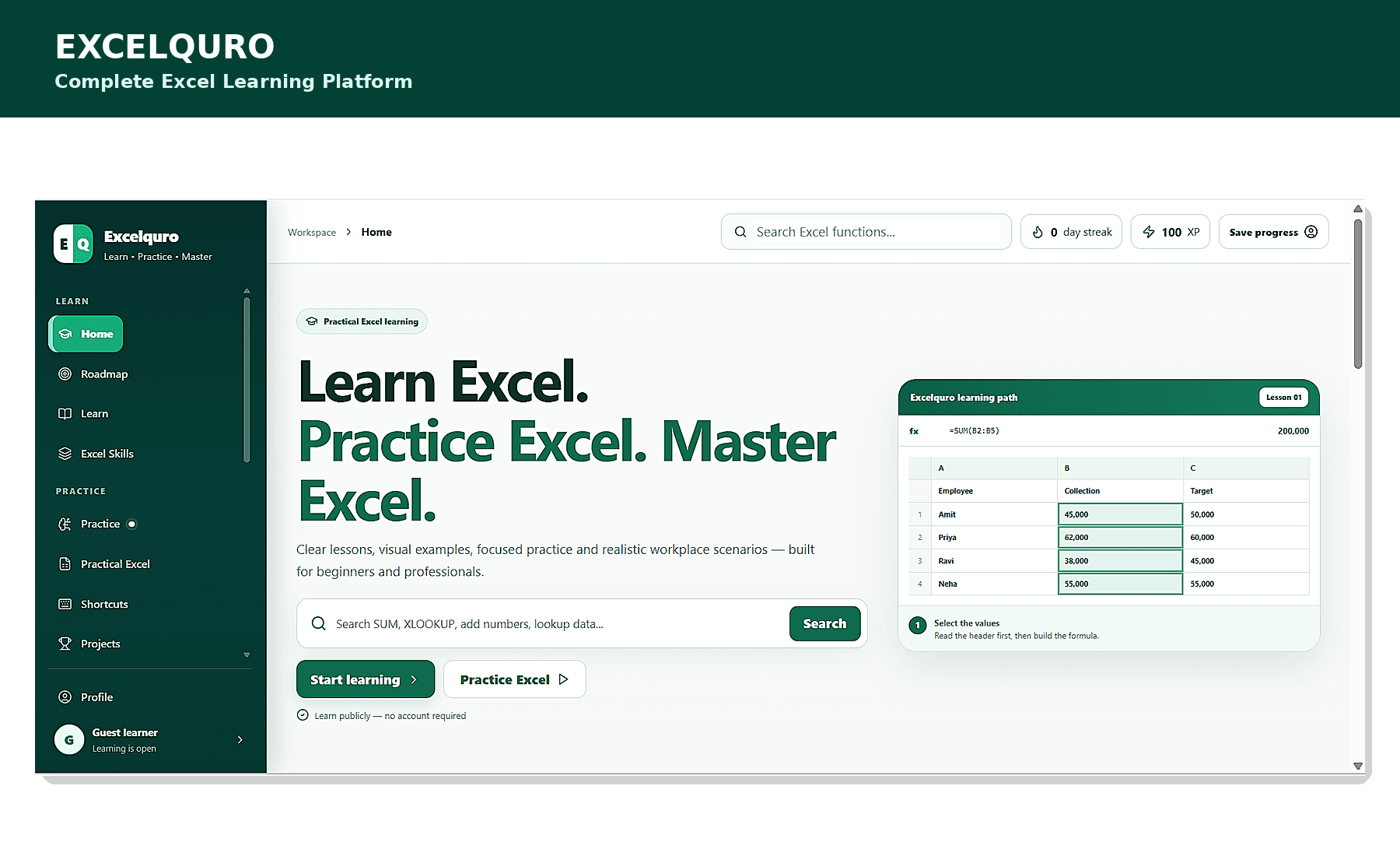1400x856 pixels.
Task: Click the Search Excel functions field
Action: click(x=866, y=232)
